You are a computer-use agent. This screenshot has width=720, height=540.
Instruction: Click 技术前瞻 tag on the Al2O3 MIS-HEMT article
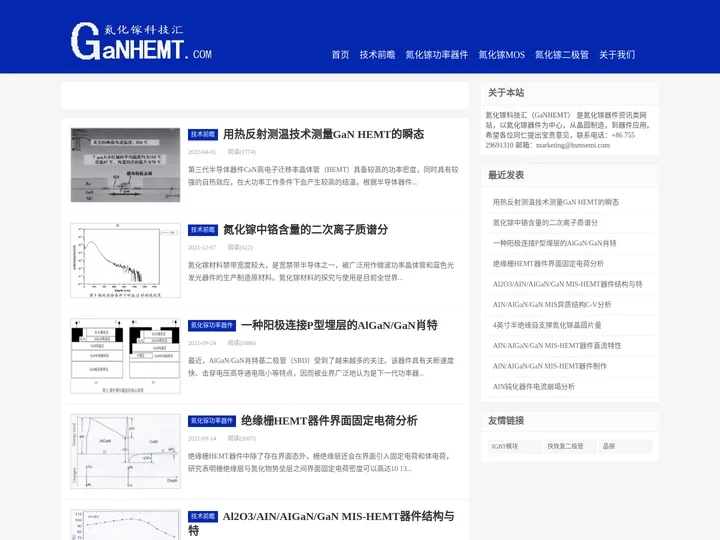[202, 517]
